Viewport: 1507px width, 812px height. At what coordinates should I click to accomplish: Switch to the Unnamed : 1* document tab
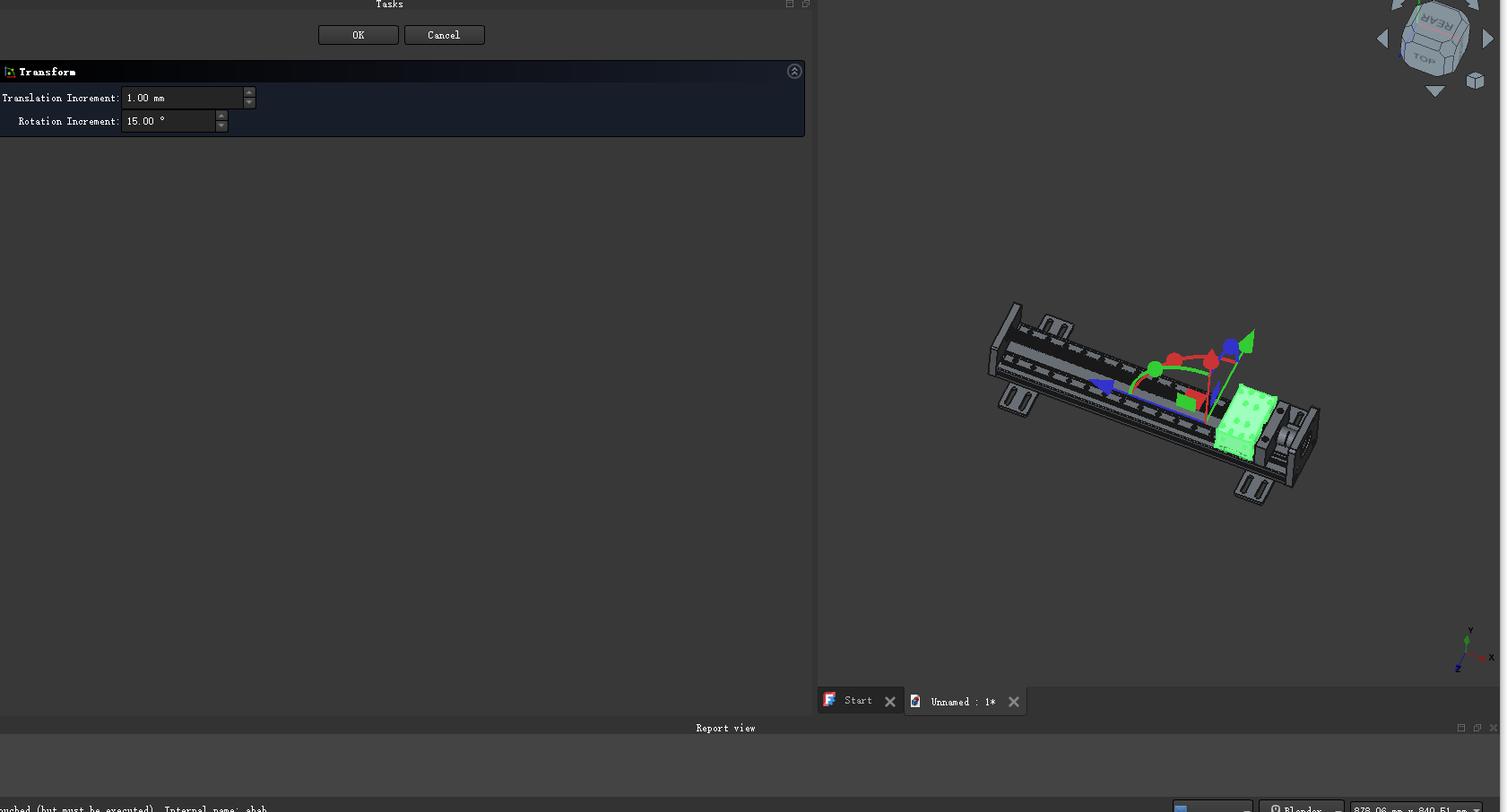point(962,702)
